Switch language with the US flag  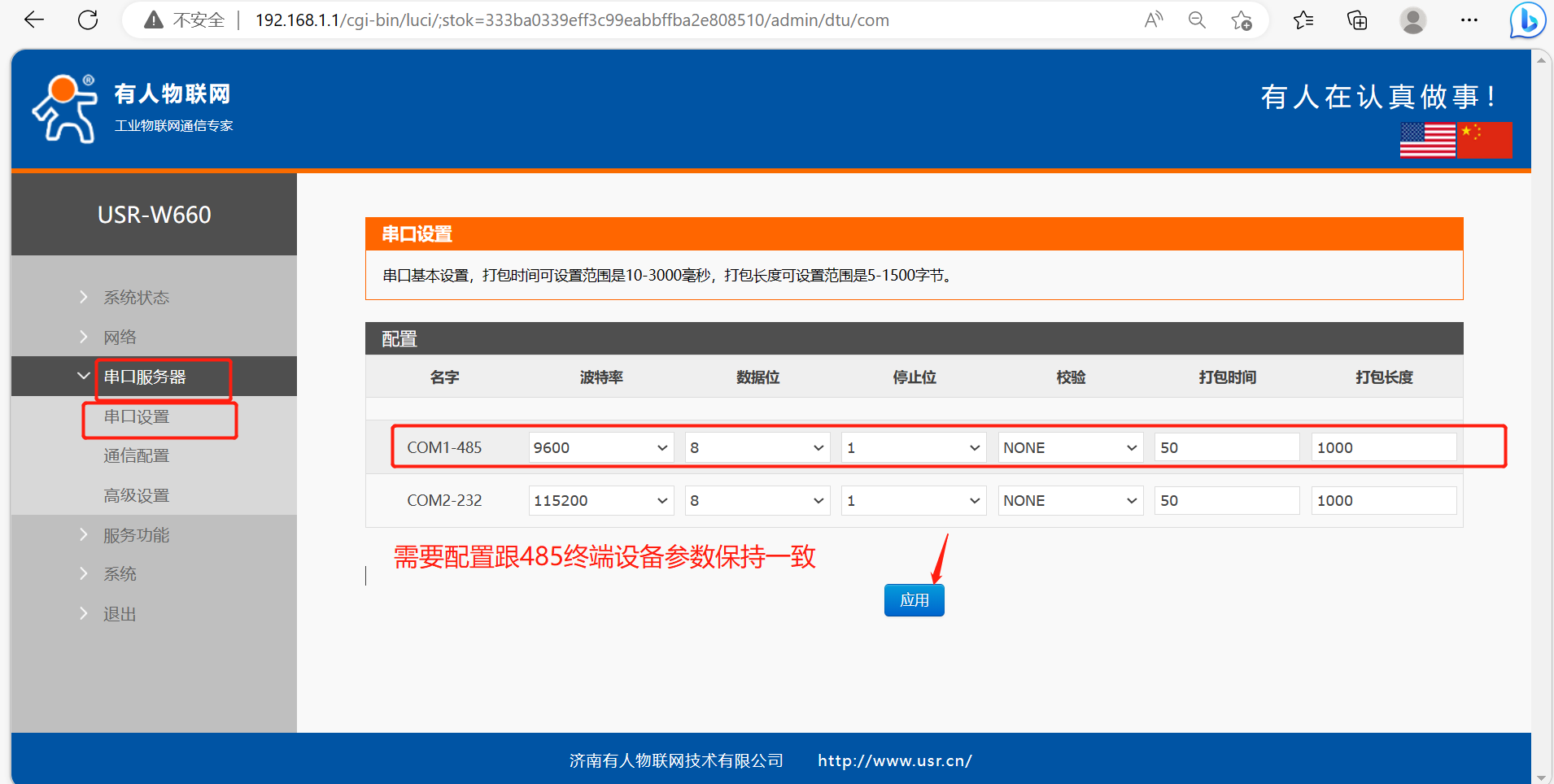(x=1427, y=140)
